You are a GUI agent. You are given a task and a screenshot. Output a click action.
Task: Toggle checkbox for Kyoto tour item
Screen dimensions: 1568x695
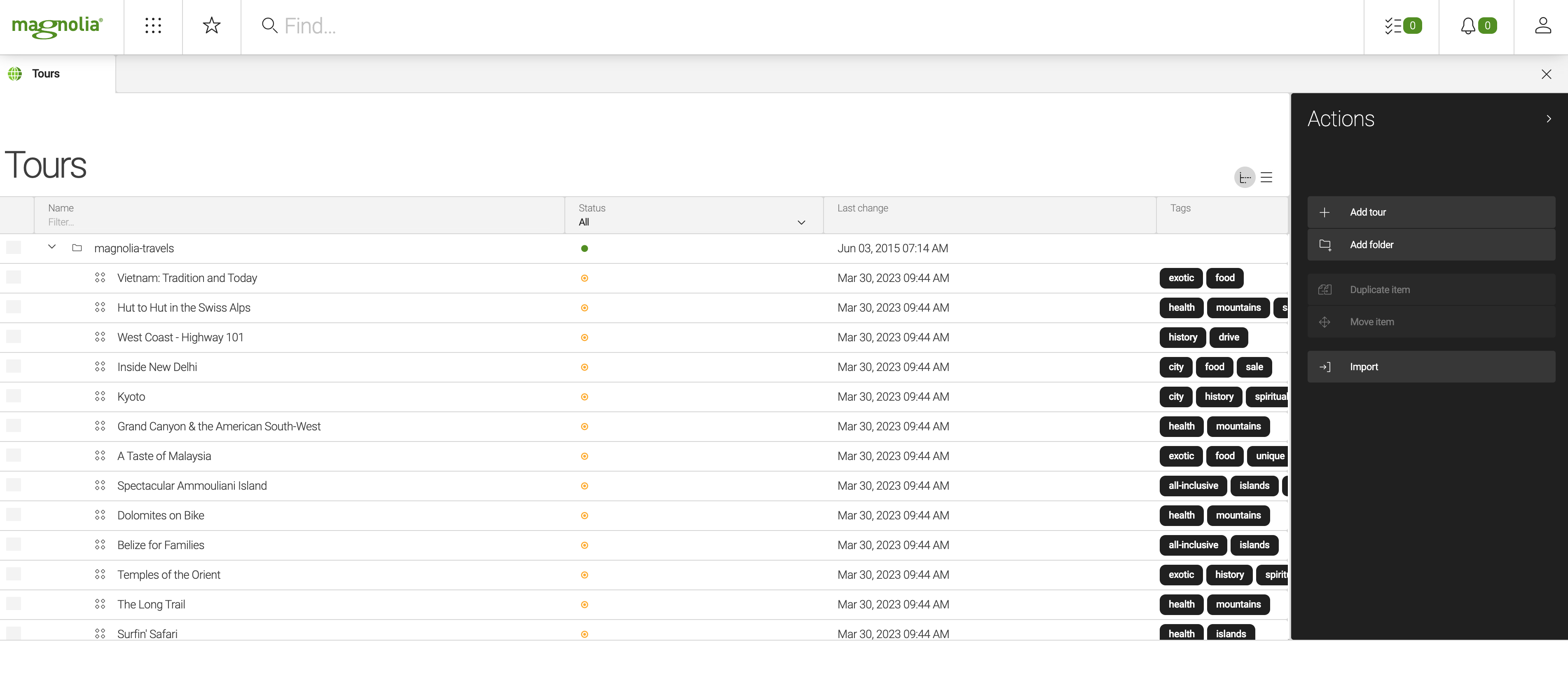15,396
